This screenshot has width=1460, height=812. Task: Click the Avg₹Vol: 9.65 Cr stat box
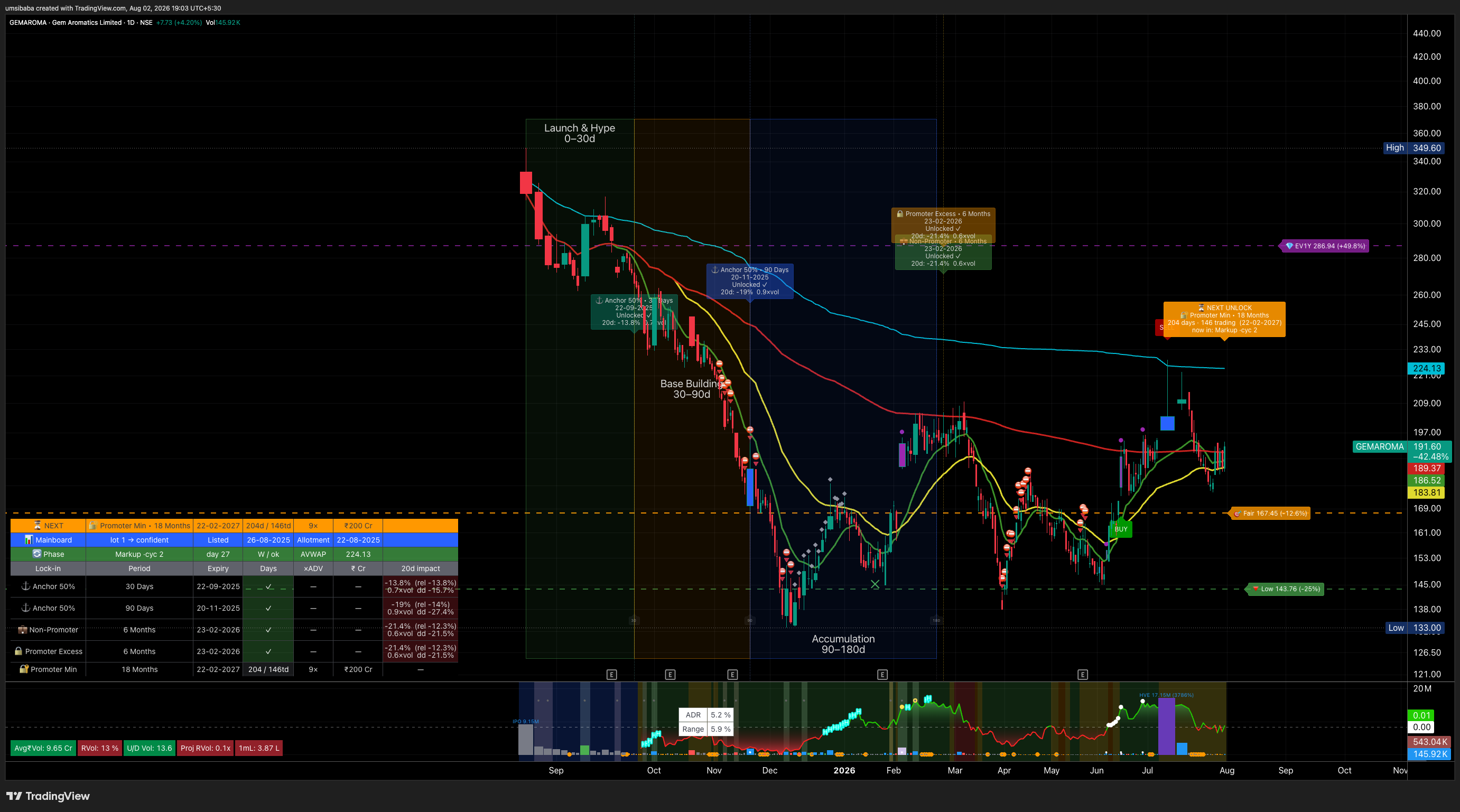(x=43, y=748)
